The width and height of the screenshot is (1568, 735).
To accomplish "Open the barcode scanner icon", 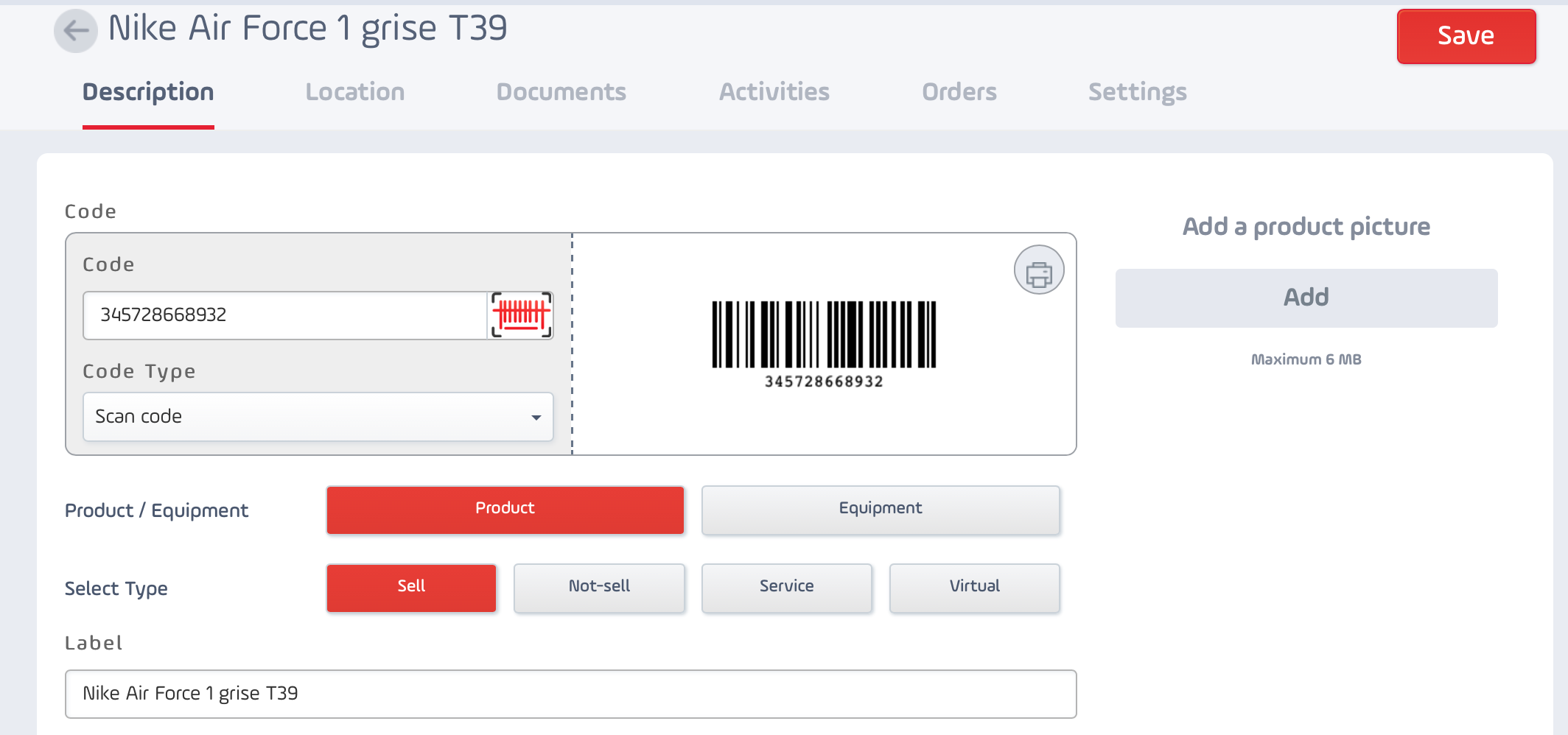I will pos(522,315).
